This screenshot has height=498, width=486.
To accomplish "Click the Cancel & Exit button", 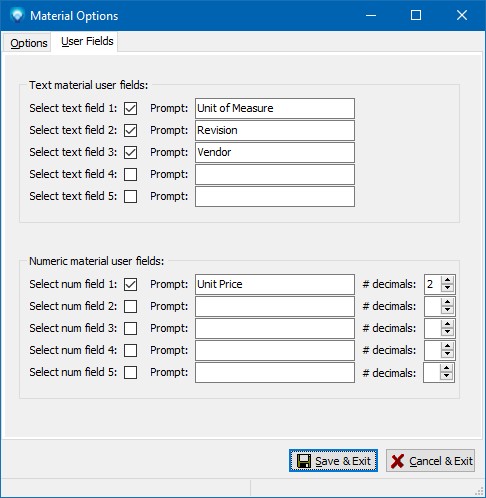I will point(430,461).
